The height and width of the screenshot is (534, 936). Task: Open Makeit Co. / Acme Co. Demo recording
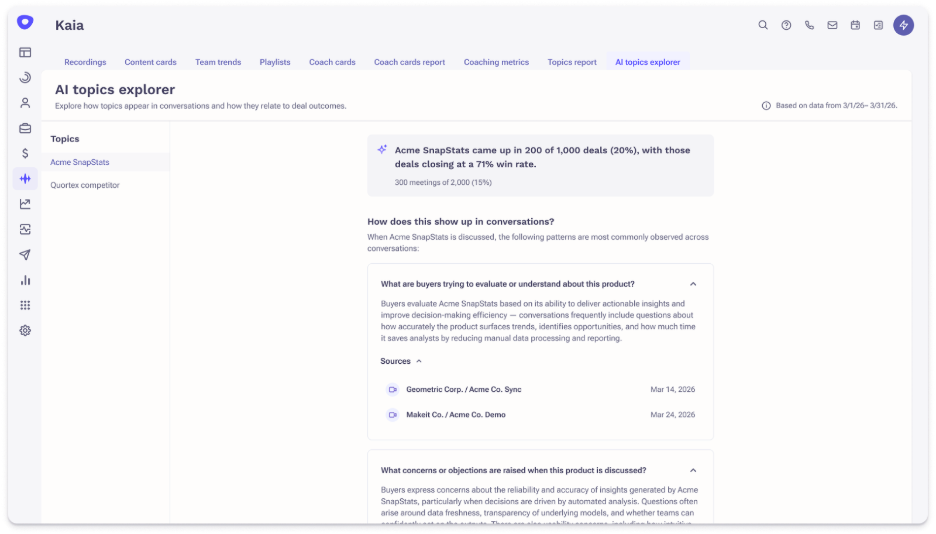[x=455, y=415]
